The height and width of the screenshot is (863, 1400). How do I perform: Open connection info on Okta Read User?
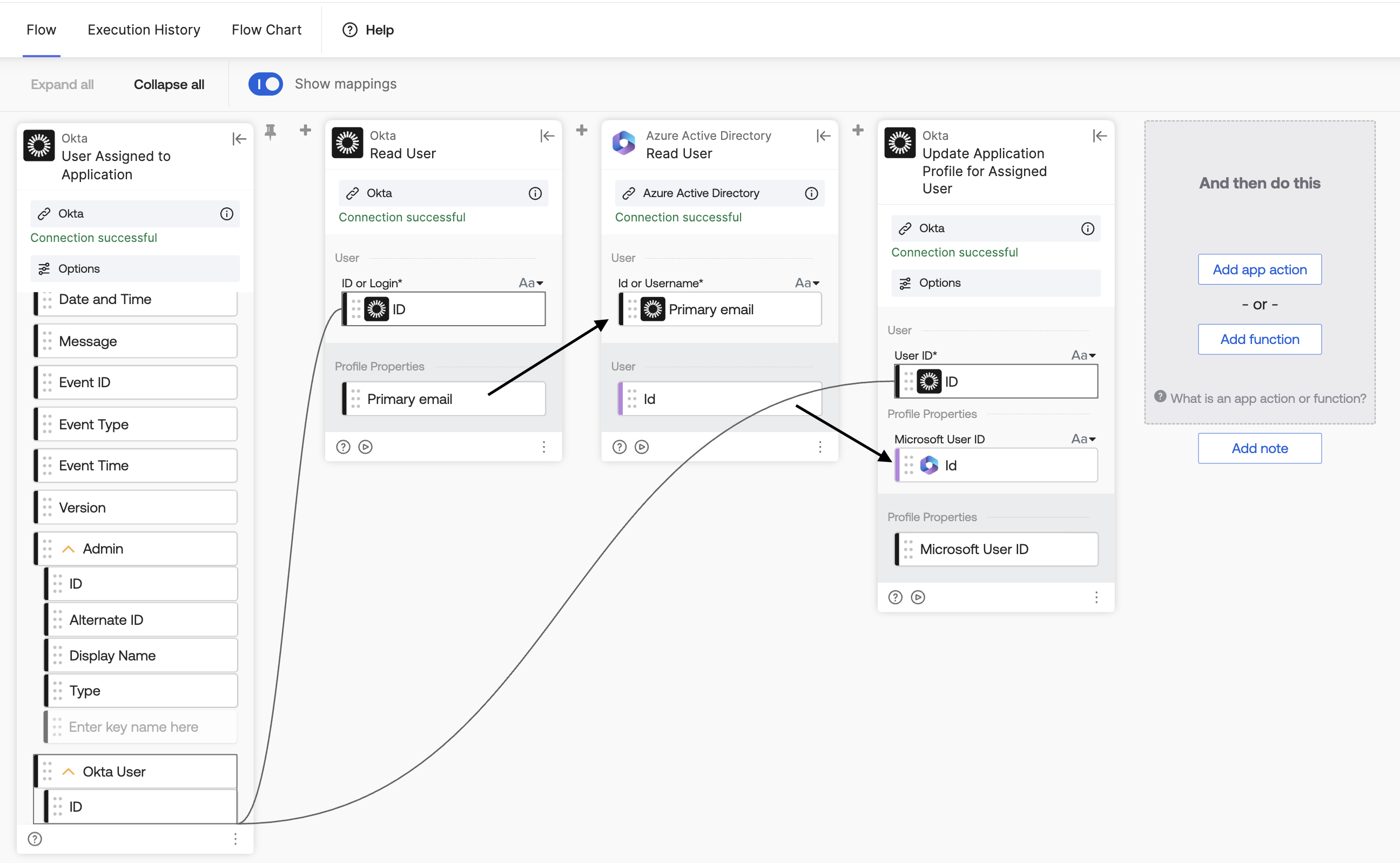coord(535,193)
